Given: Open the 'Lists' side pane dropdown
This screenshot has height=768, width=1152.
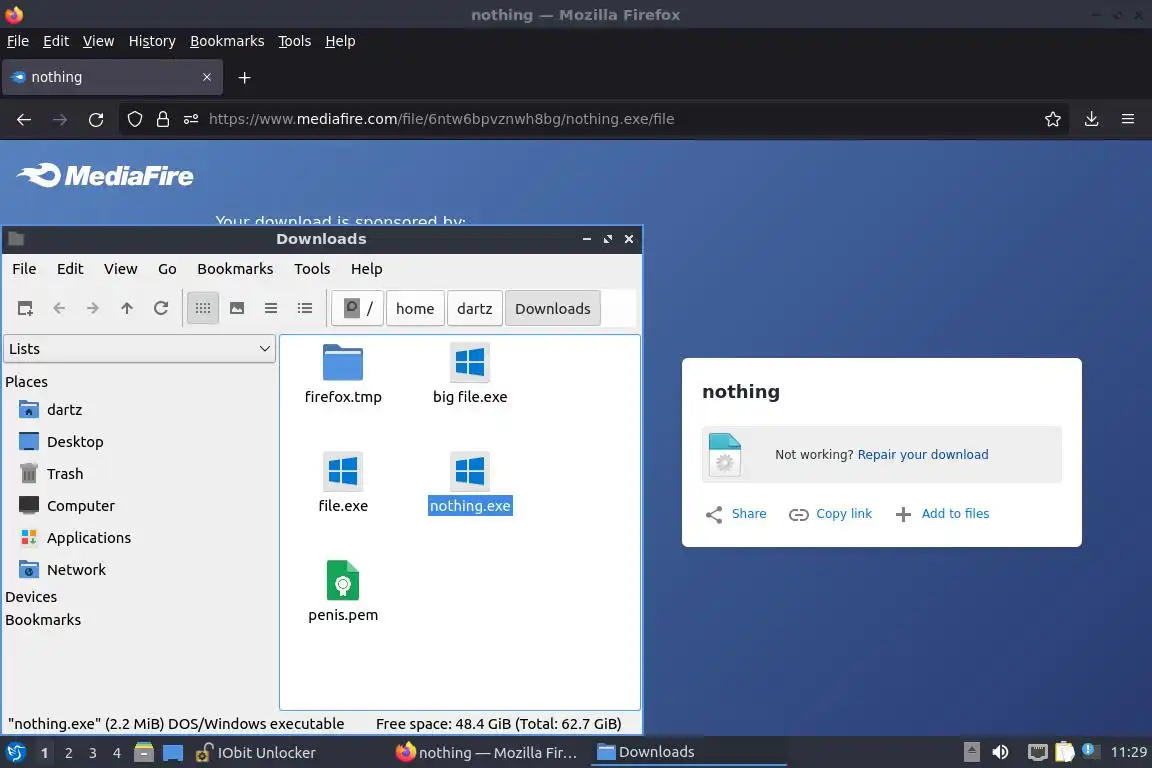Looking at the screenshot, I should pos(140,349).
